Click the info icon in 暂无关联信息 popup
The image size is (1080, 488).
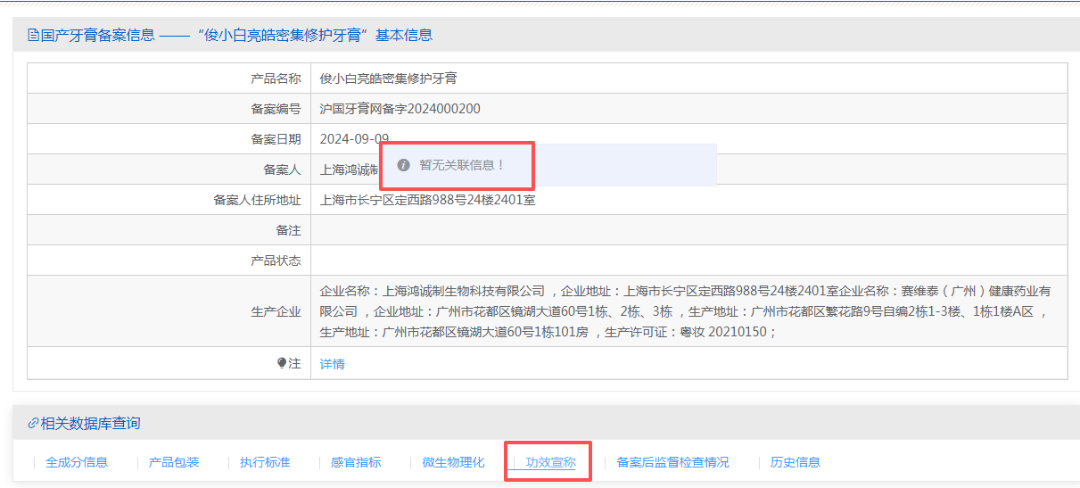coord(403,165)
